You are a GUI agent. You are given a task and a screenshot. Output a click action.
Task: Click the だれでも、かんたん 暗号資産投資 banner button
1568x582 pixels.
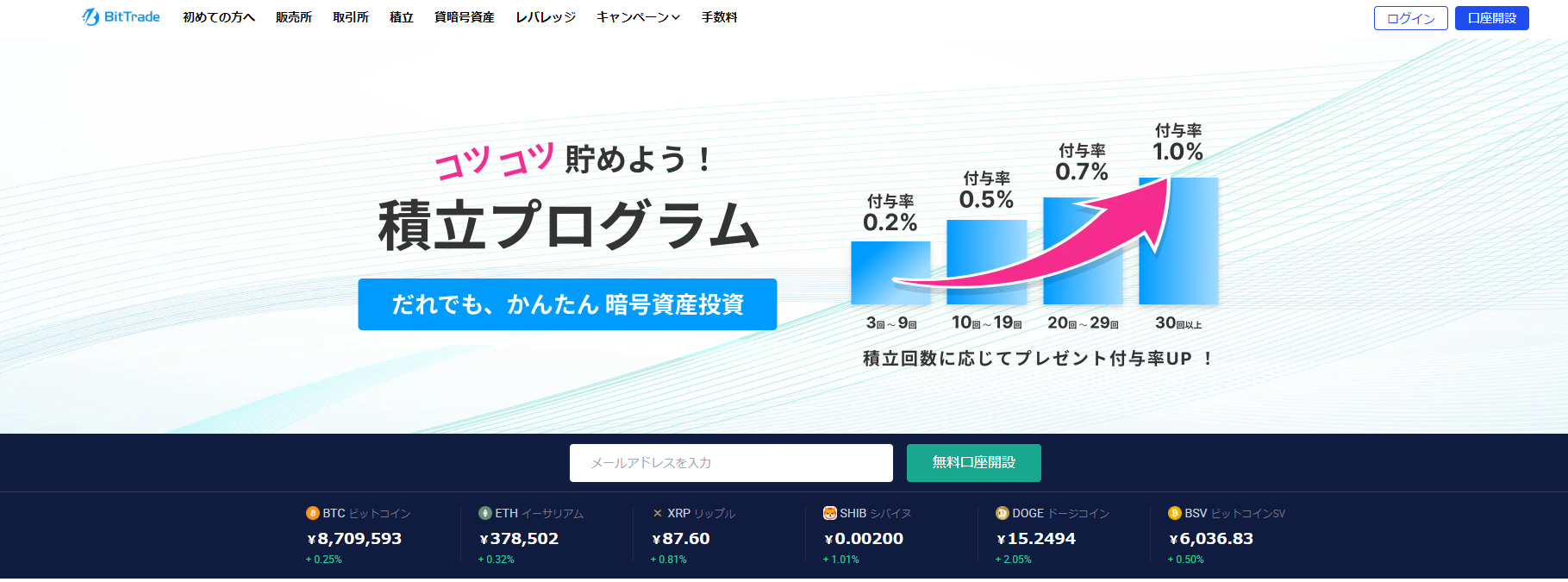567,304
